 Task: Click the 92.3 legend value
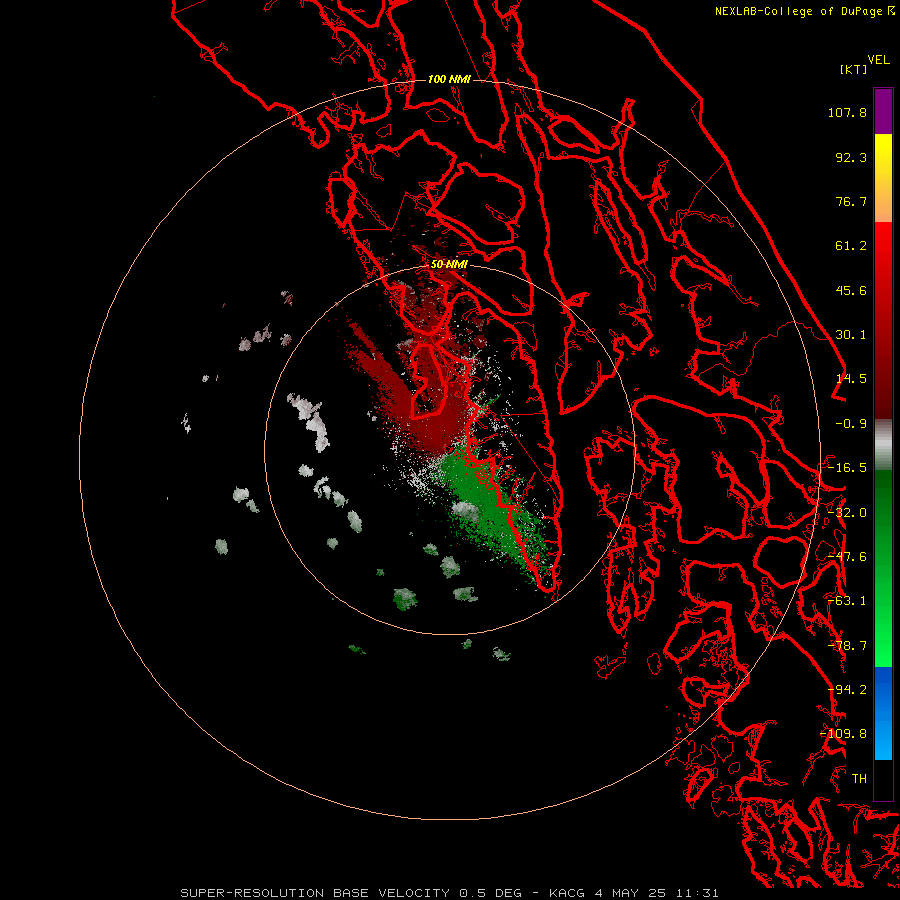pyautogui.click(x=851, y=157)
